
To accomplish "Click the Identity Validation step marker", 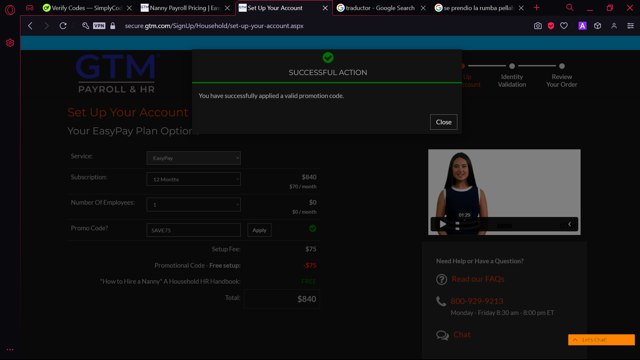I will [x=512, y=66].
